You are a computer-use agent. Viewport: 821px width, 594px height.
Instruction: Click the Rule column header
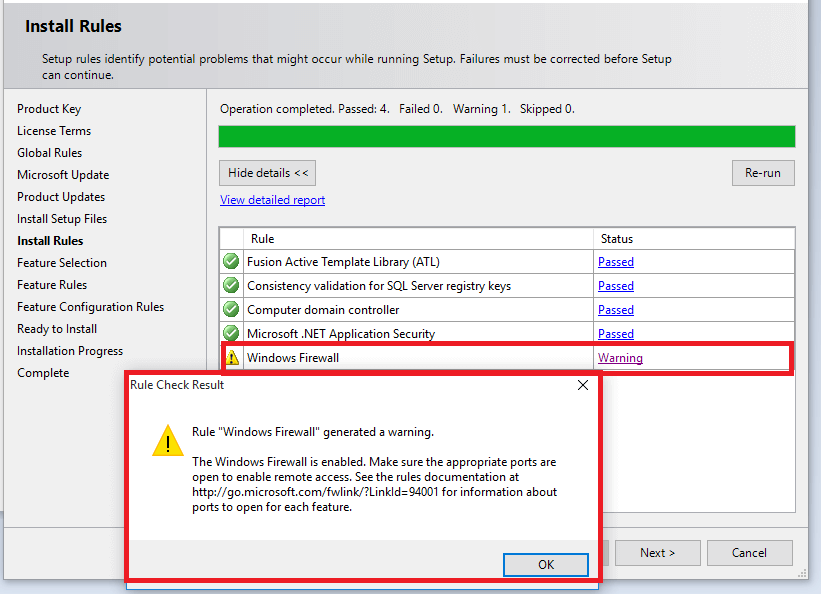[262, 239]
